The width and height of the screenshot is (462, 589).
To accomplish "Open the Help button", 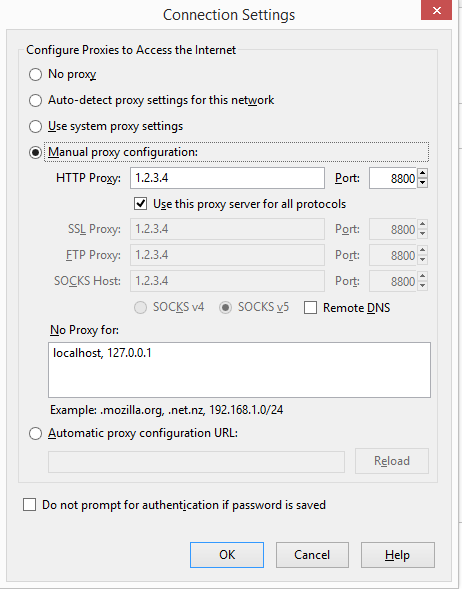I will click(398, 555).
